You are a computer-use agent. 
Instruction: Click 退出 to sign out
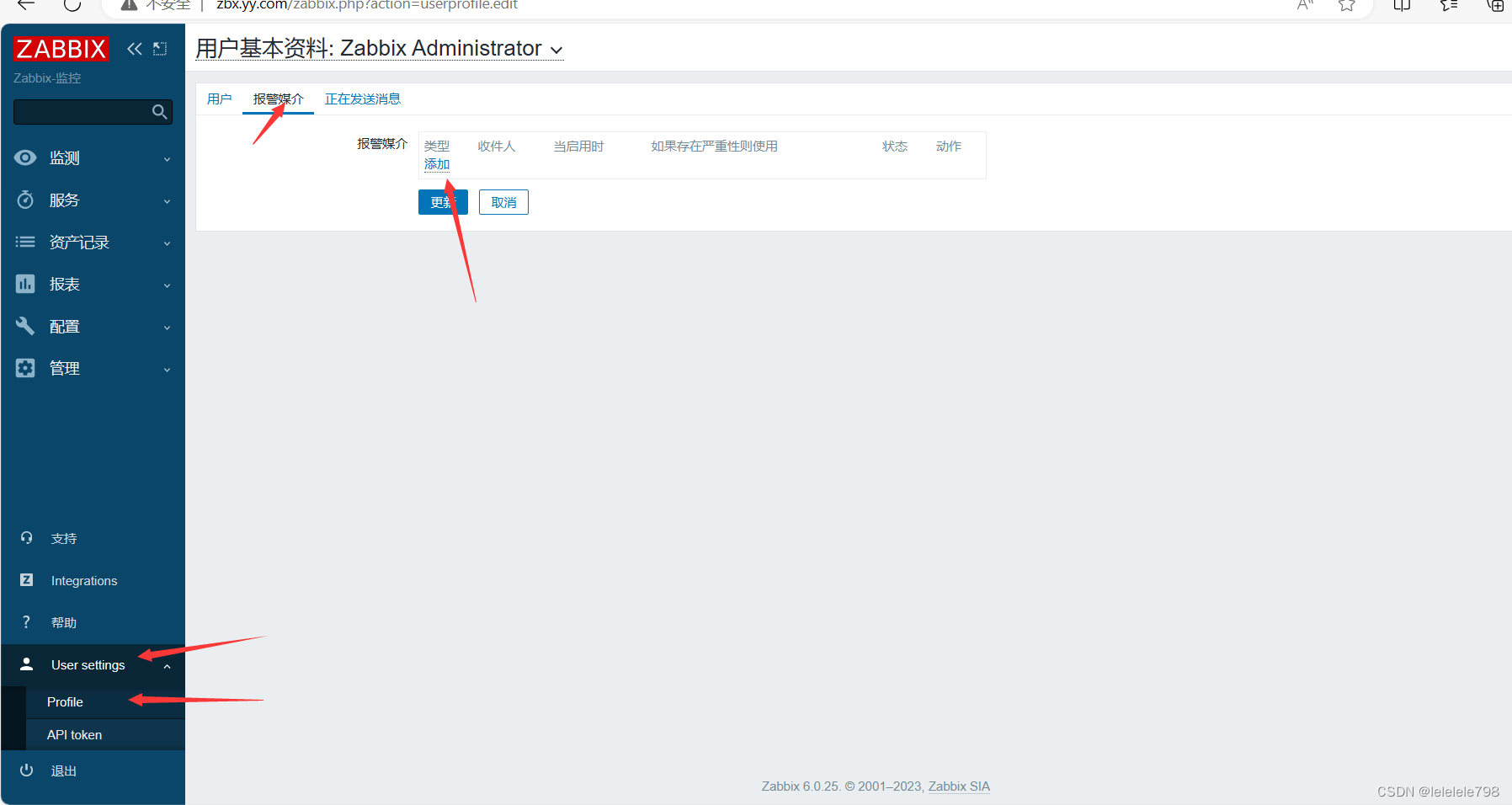(x=64, y=770)
